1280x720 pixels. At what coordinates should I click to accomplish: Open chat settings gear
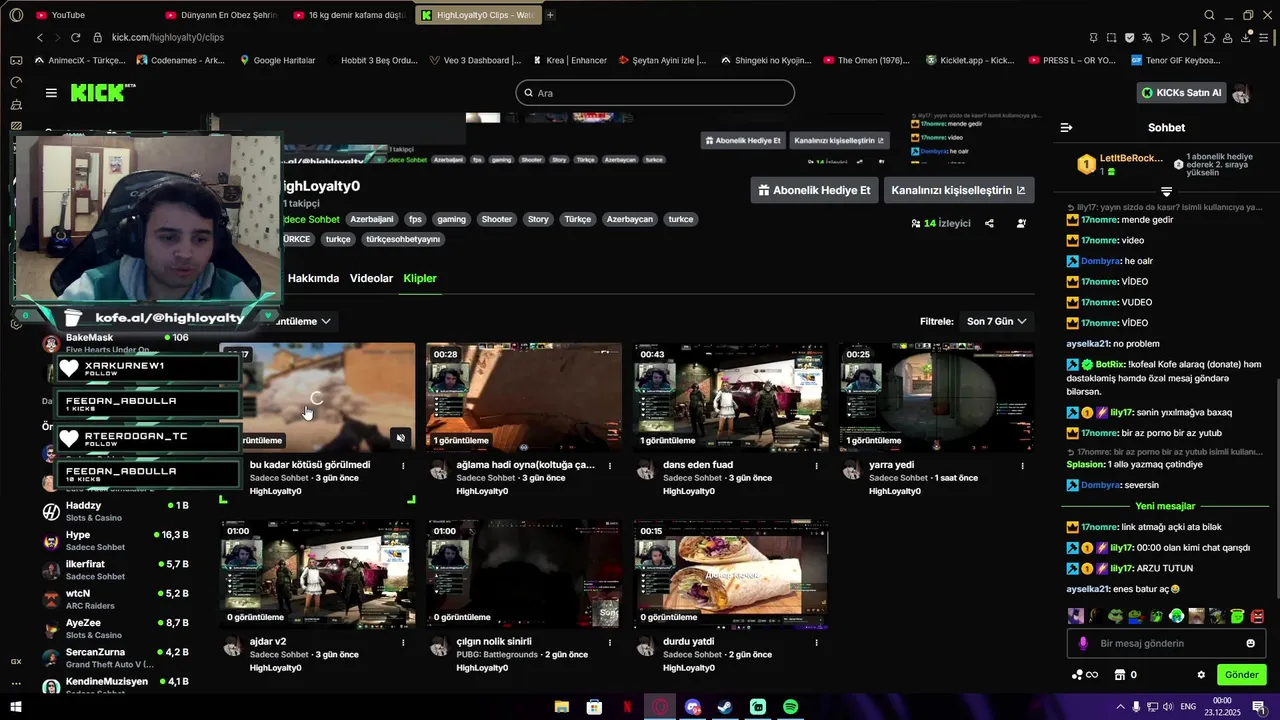[x=1201, y=675]
